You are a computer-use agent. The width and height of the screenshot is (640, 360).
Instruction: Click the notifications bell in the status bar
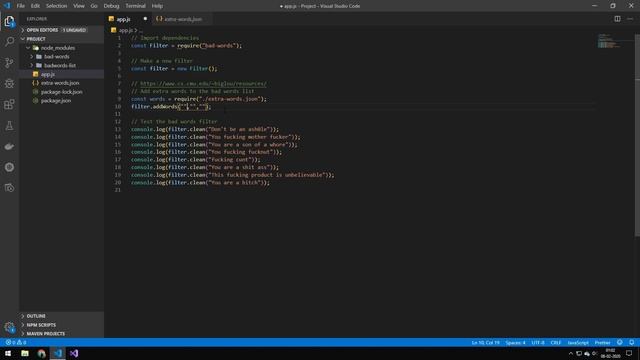click(631, 342)
